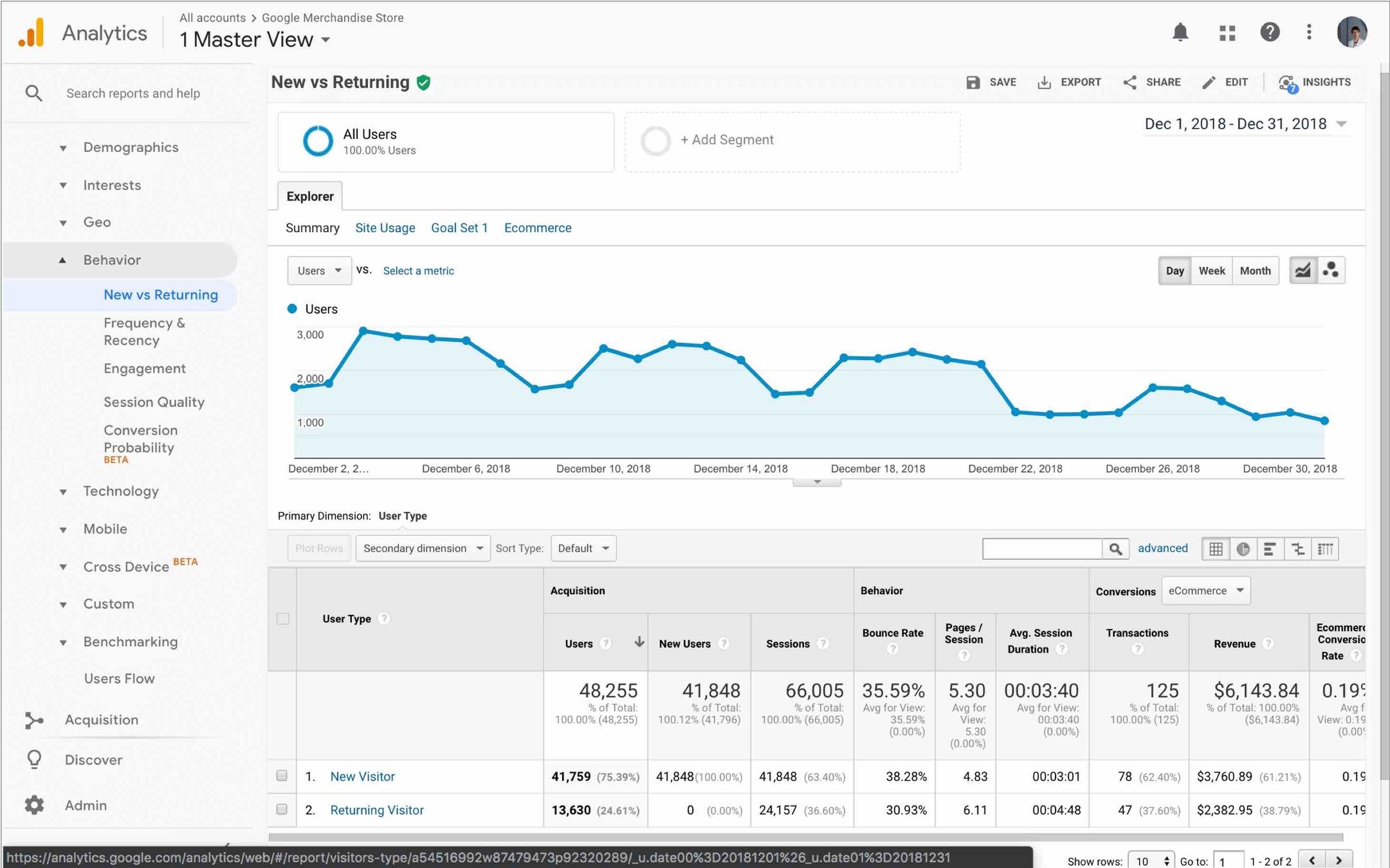Check the Returning Visitor row checkbox
The width and height of the screenshot is (1390, 868).
(282, 809)
